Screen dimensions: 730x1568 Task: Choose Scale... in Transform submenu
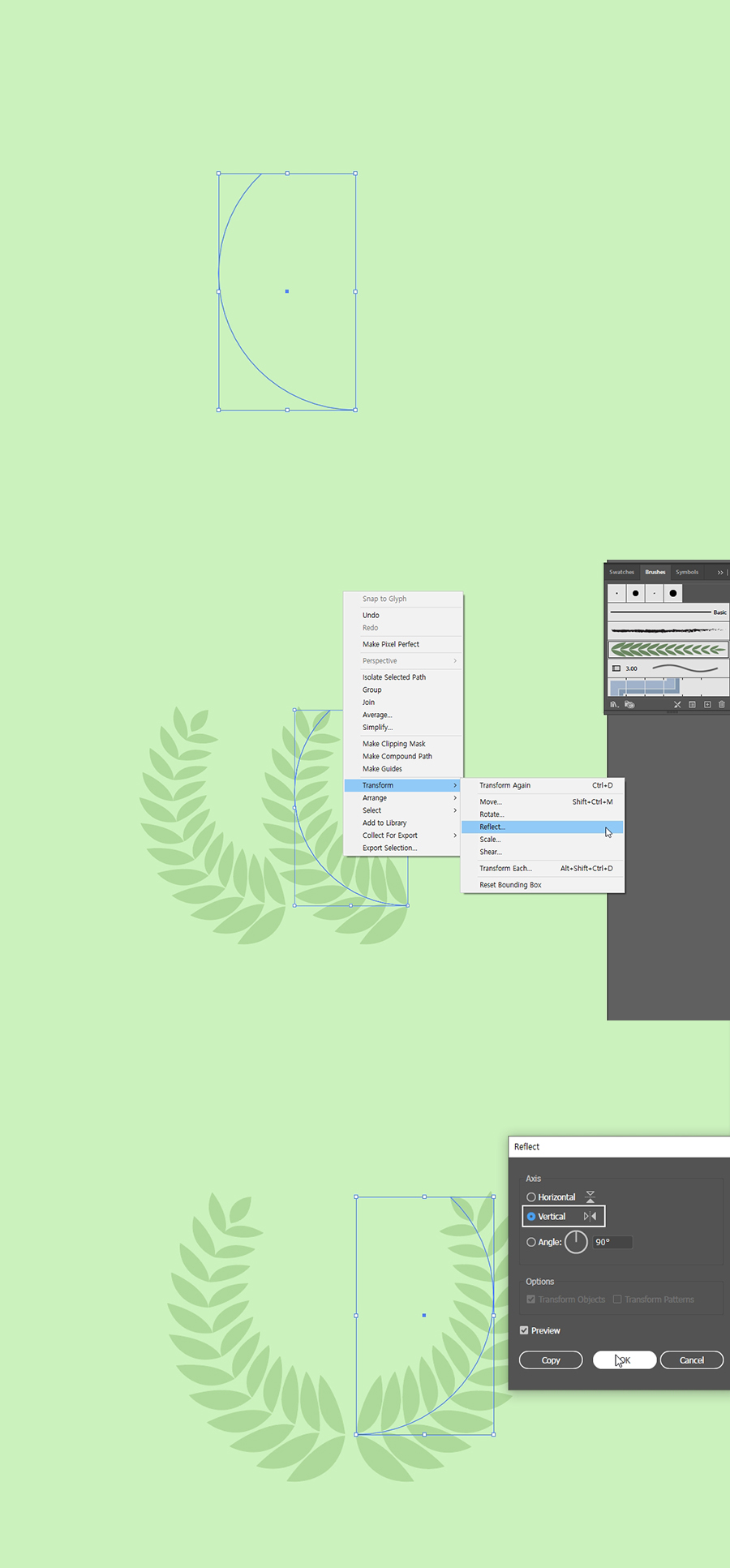pos(543,840)
